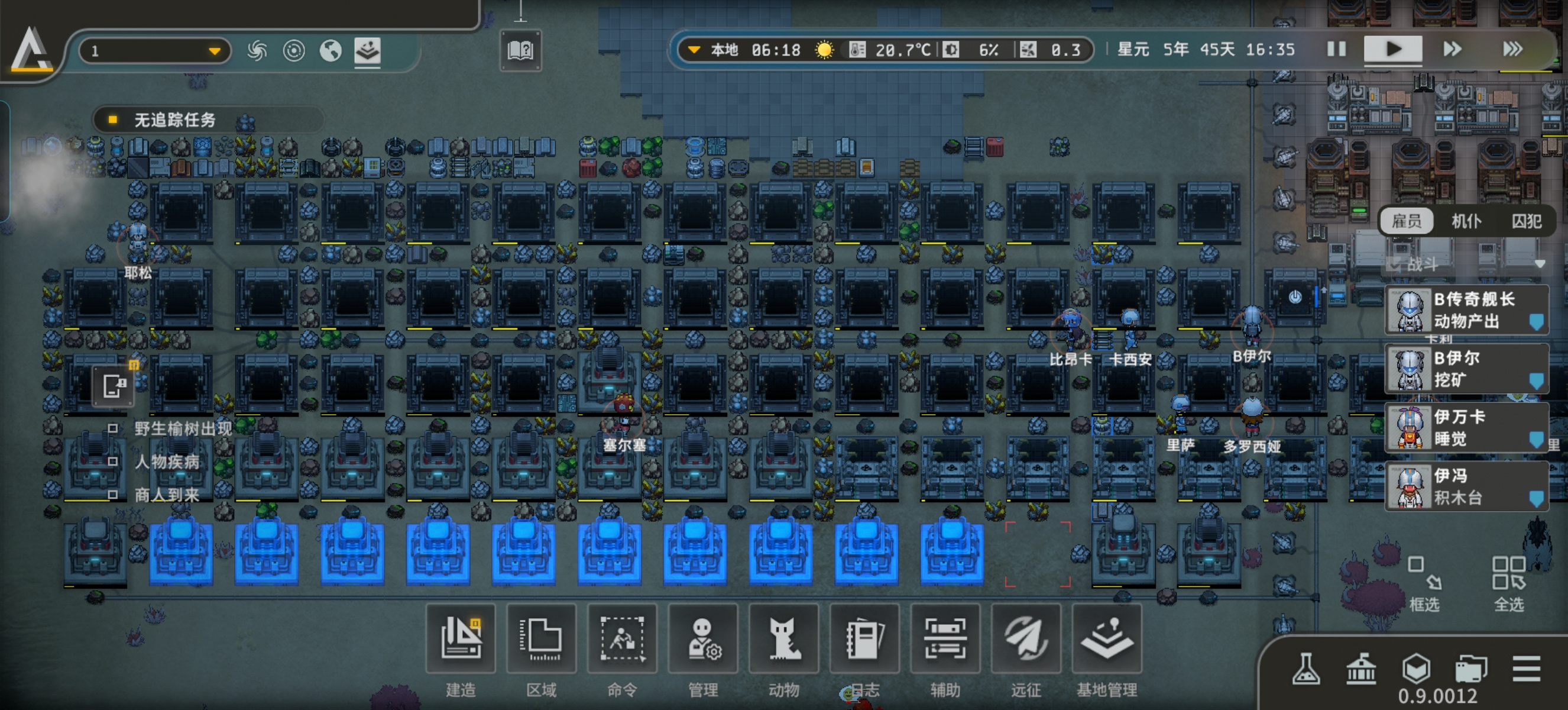Activate the 框选 box select tool
This screenshot has width=1568, height=710.
pos(1424,584)
